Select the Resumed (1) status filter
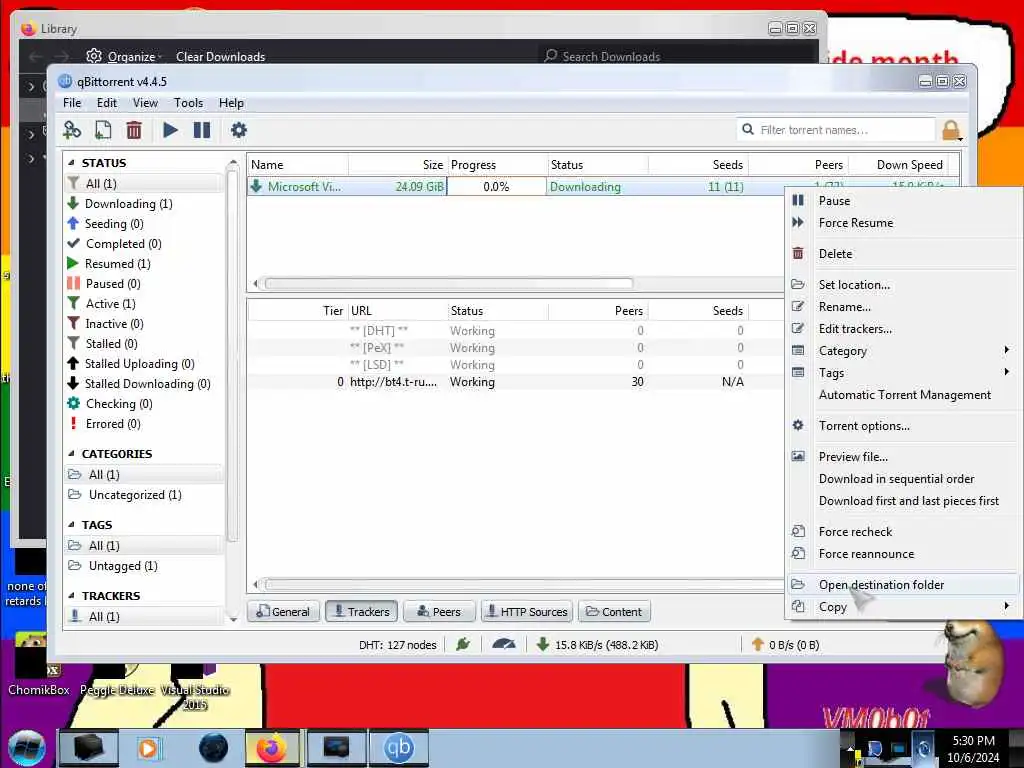Image resolution: width=1024 pixels, height=768 pixels. (144, 264)
